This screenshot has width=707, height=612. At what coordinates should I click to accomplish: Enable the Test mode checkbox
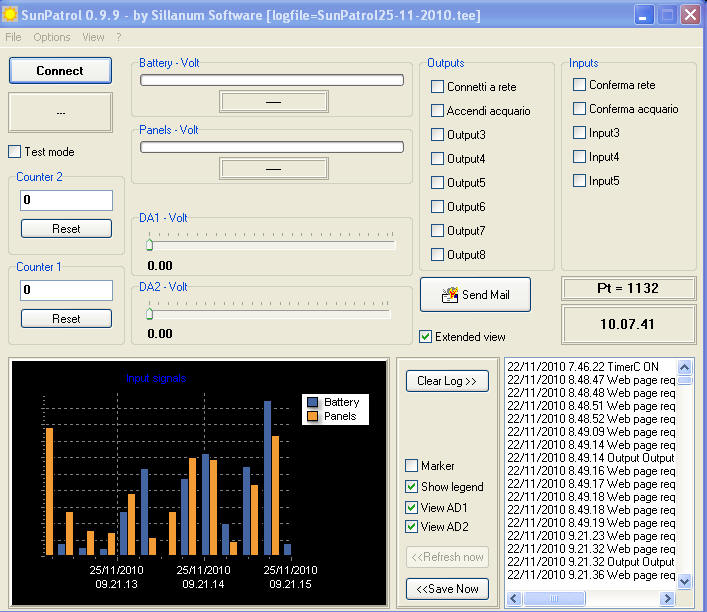(x=15, y=152)
